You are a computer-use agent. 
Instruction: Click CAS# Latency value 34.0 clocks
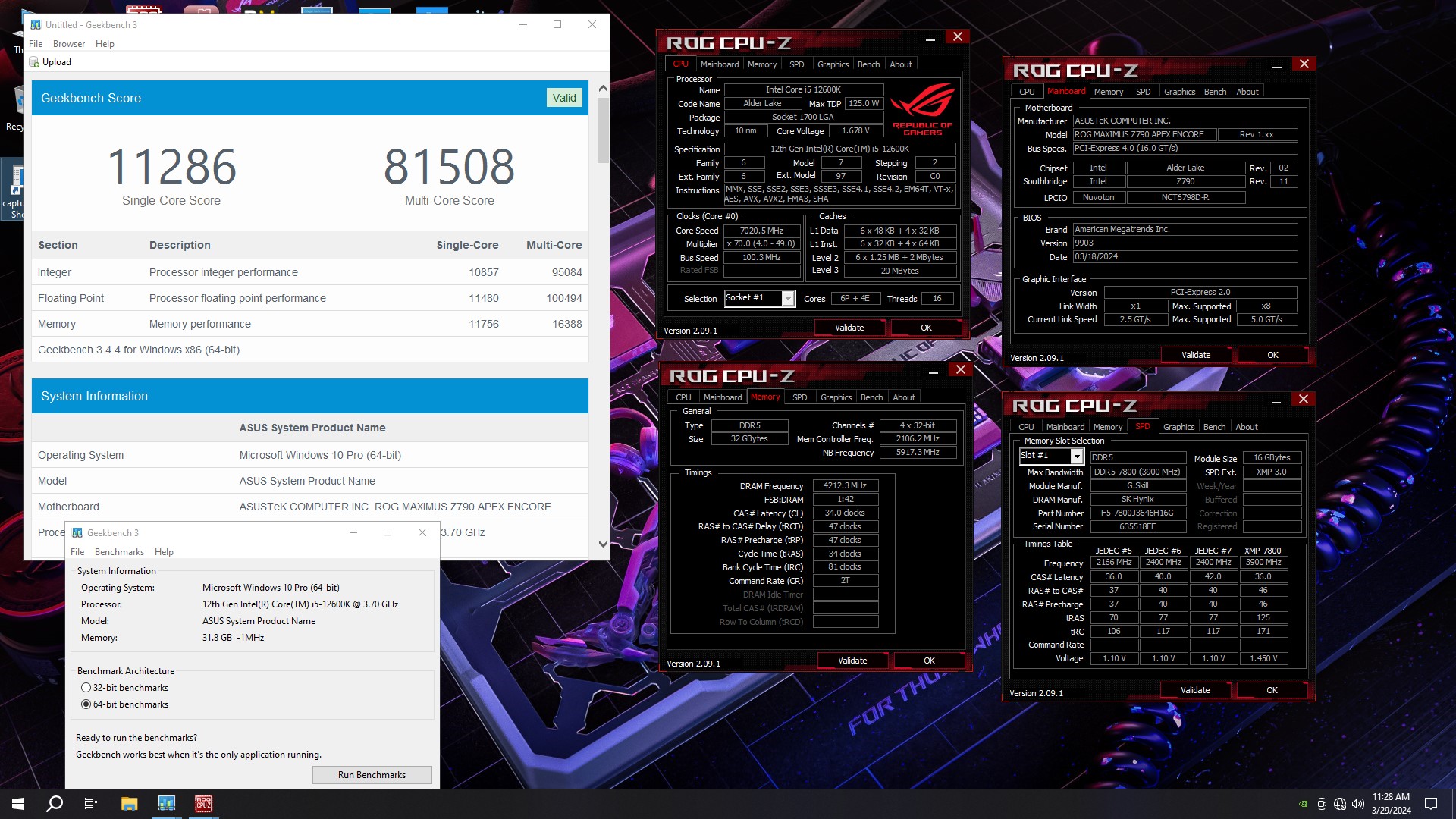pyautogui.click(x=845, y=513)
